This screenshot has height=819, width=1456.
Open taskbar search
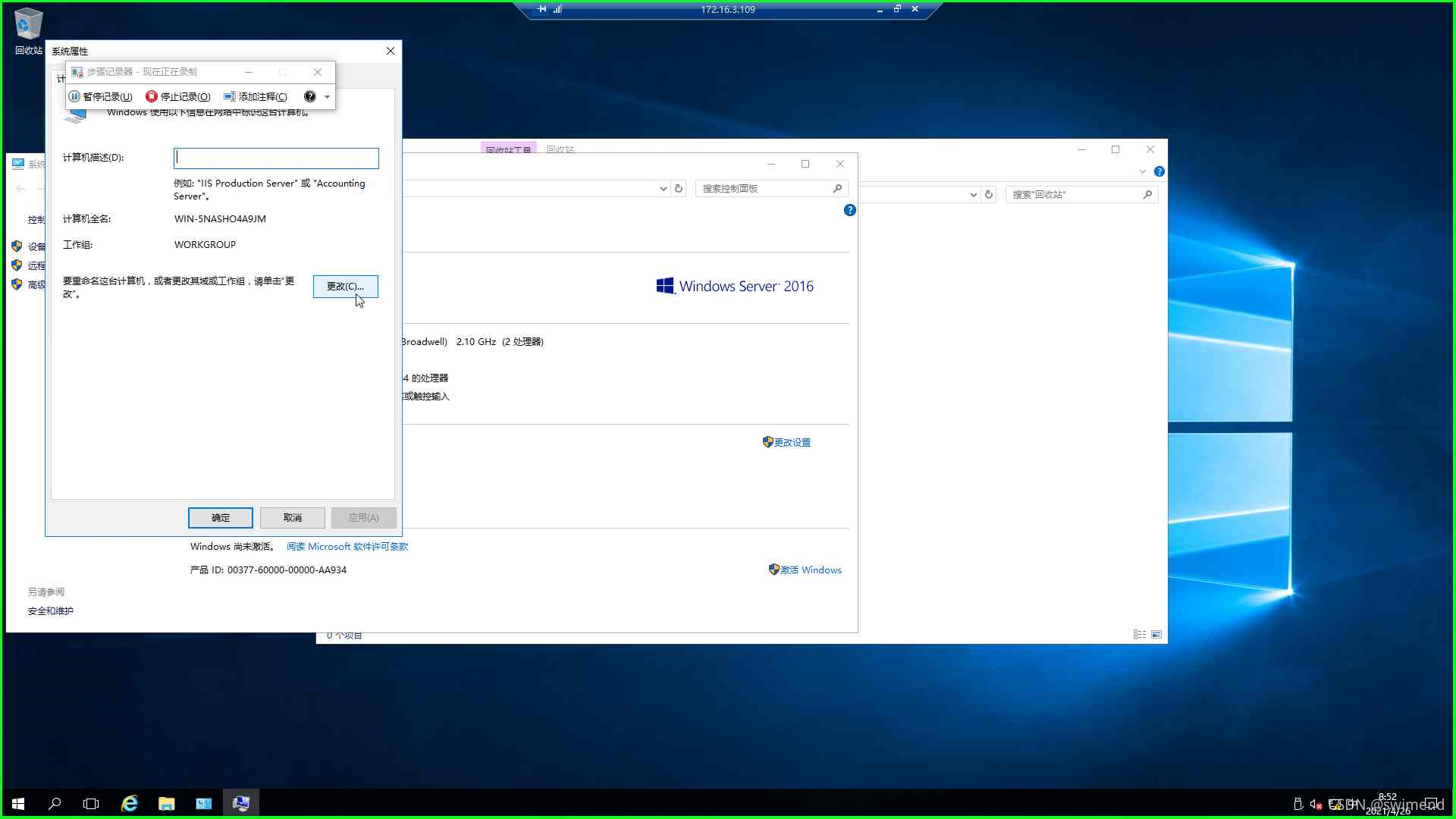pos(55,803)
